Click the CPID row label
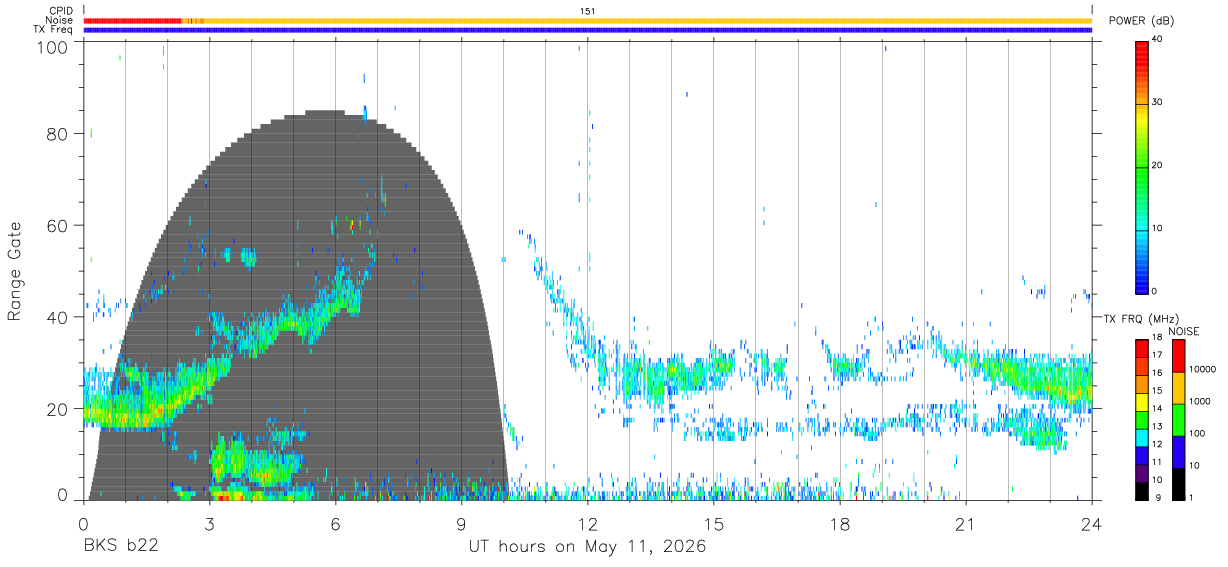 point(61,11)
